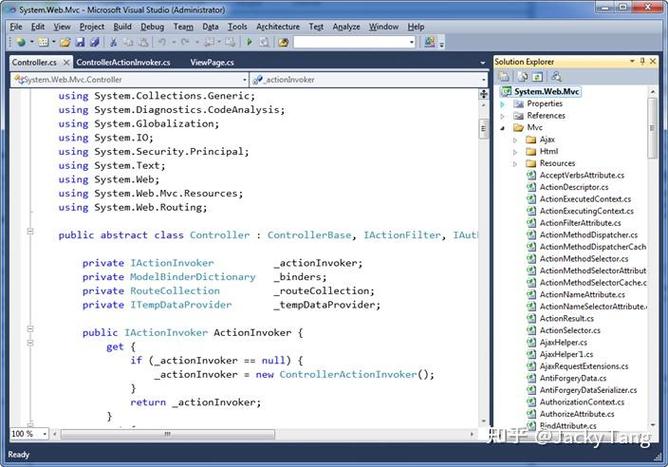Viewport: 668px width, 467px height.
Task: Open the Architecture menu
Action: pos(278,26)
